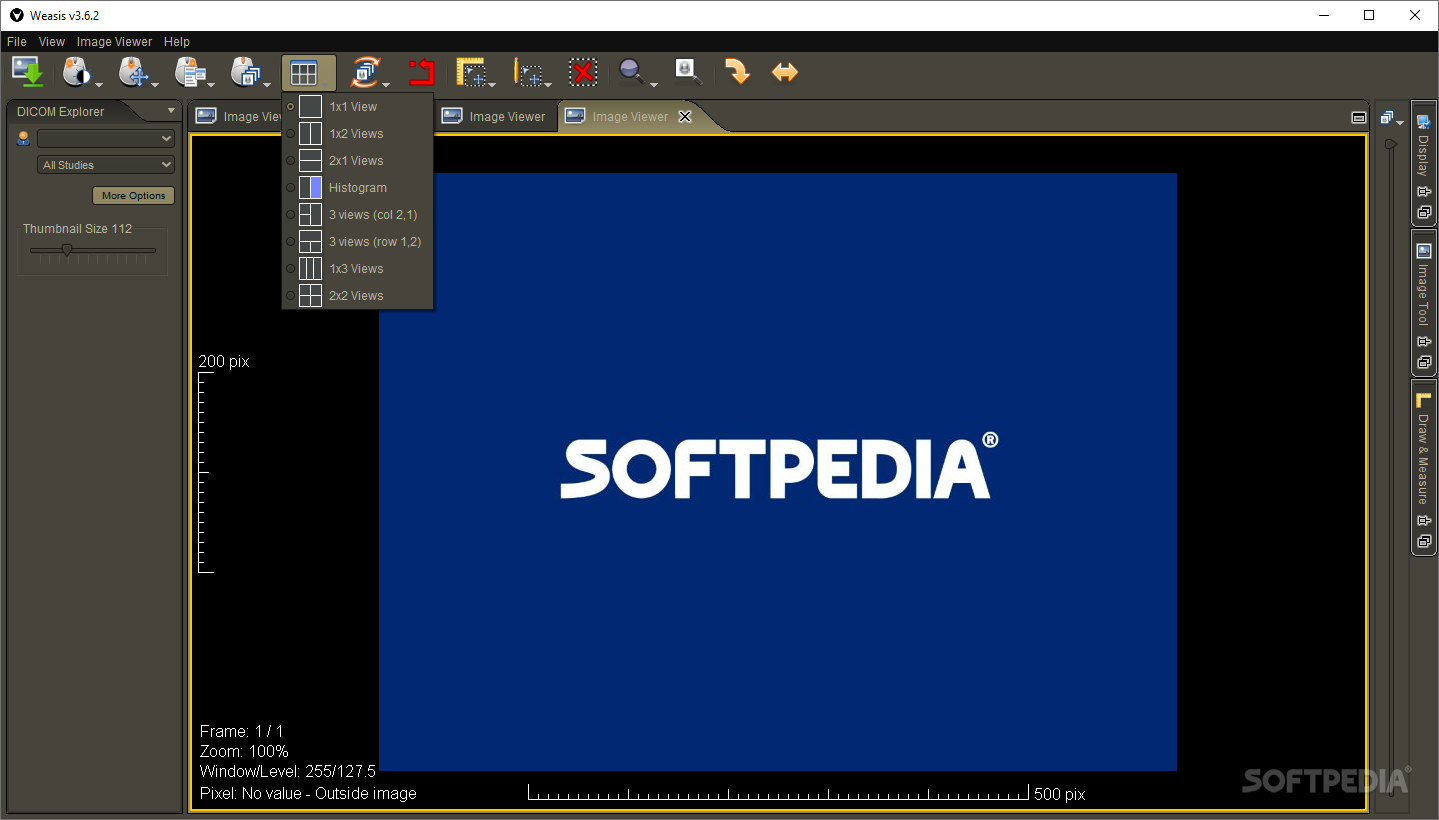Open the Zoom options dropdown arrow
The width and height of the screenshot is (1439, 820).
[653, 85]
